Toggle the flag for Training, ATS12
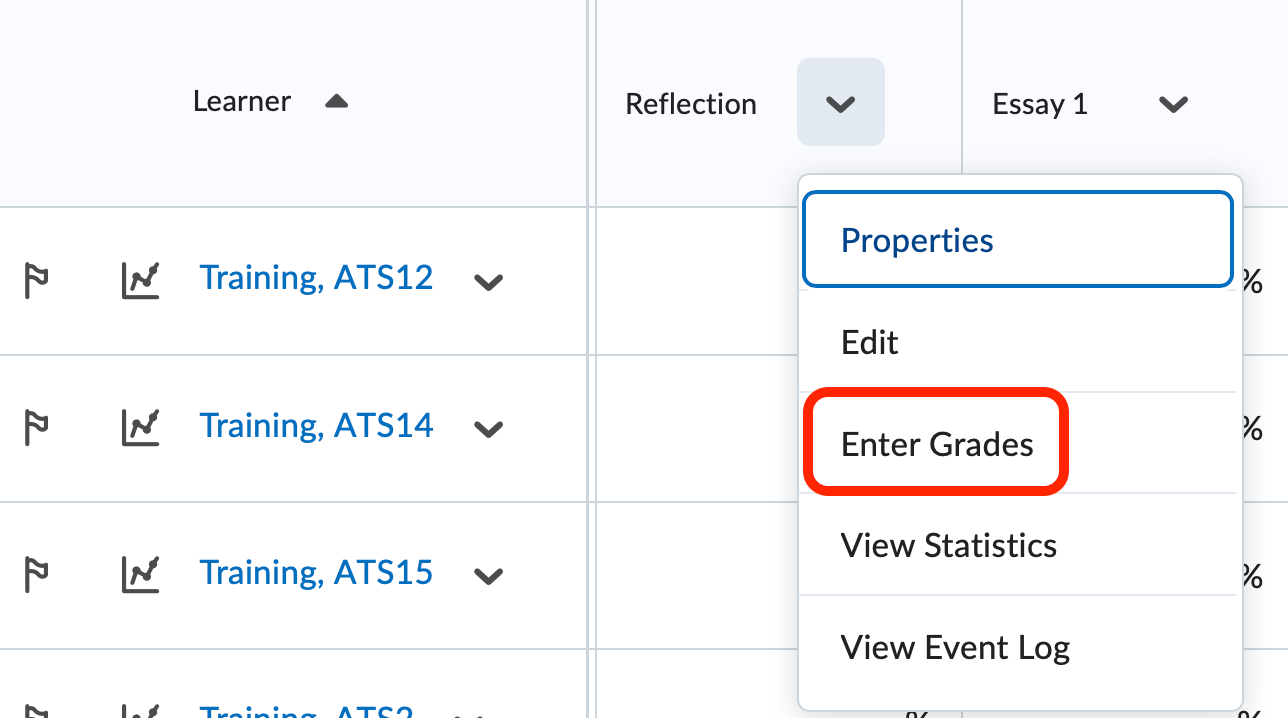The height and width of the screenshot is (718, 1288). [x=36, y=281]
